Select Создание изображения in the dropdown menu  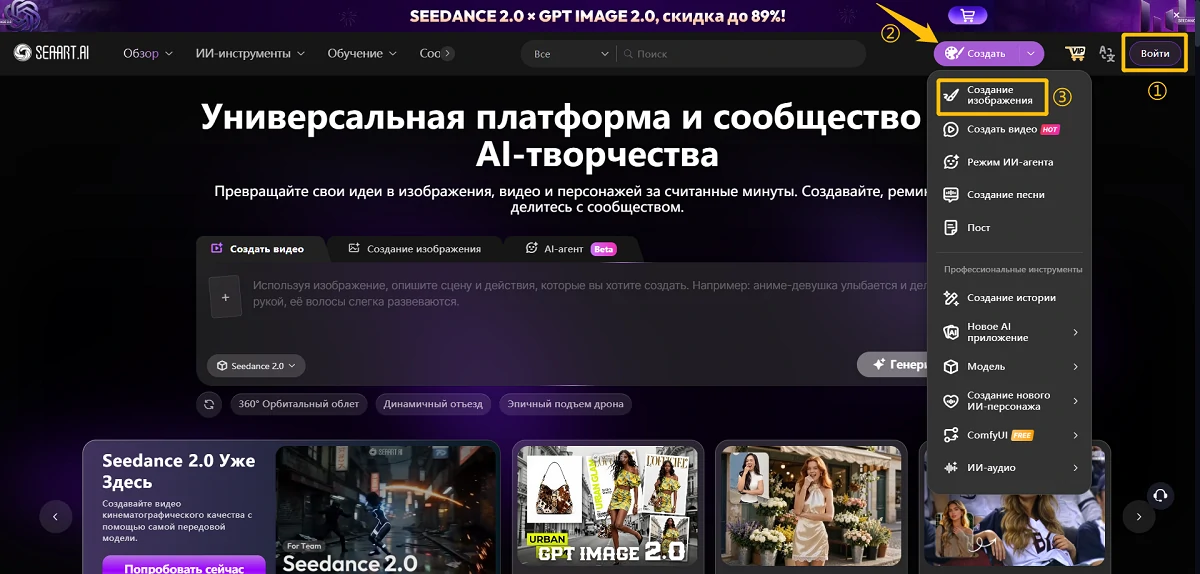coord(992,96)
